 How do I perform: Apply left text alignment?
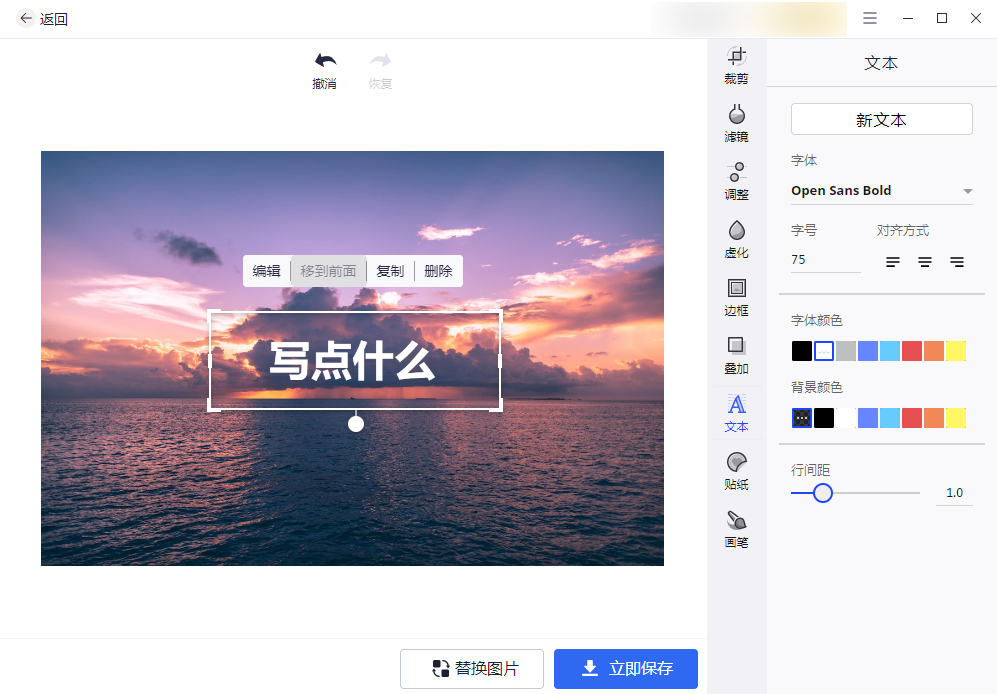coord(891,261)
